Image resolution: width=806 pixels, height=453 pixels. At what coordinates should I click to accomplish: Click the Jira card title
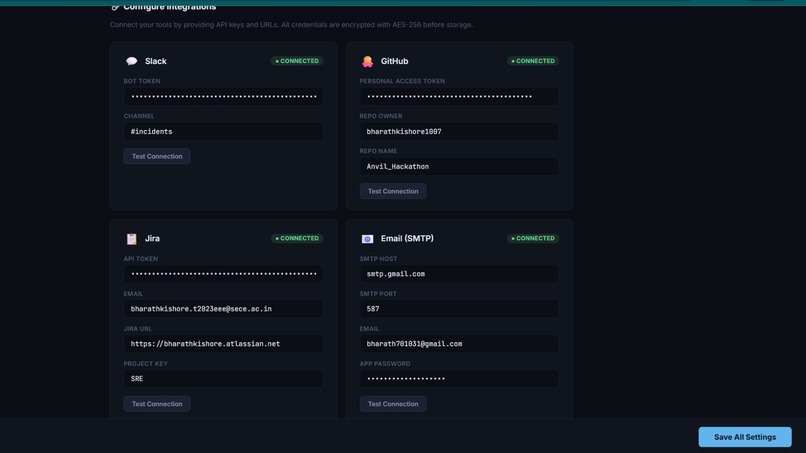tap(152, 239)
